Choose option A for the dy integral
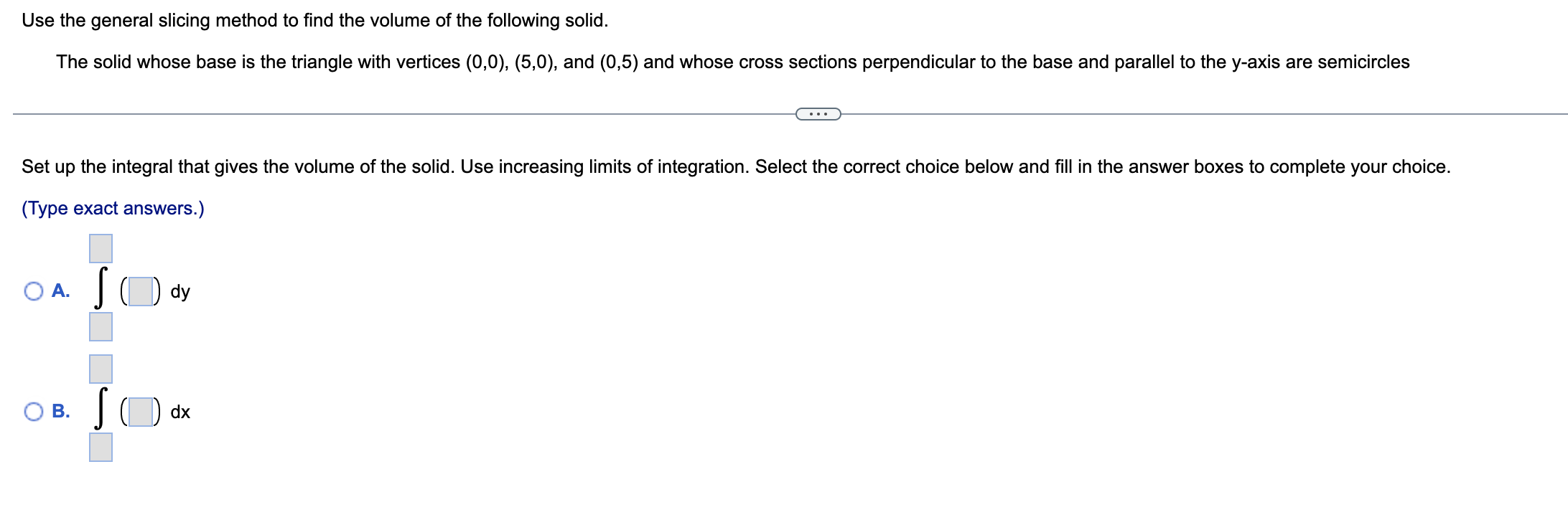The width and height of the screenshot is (1568, 515). tap(33, 291)
